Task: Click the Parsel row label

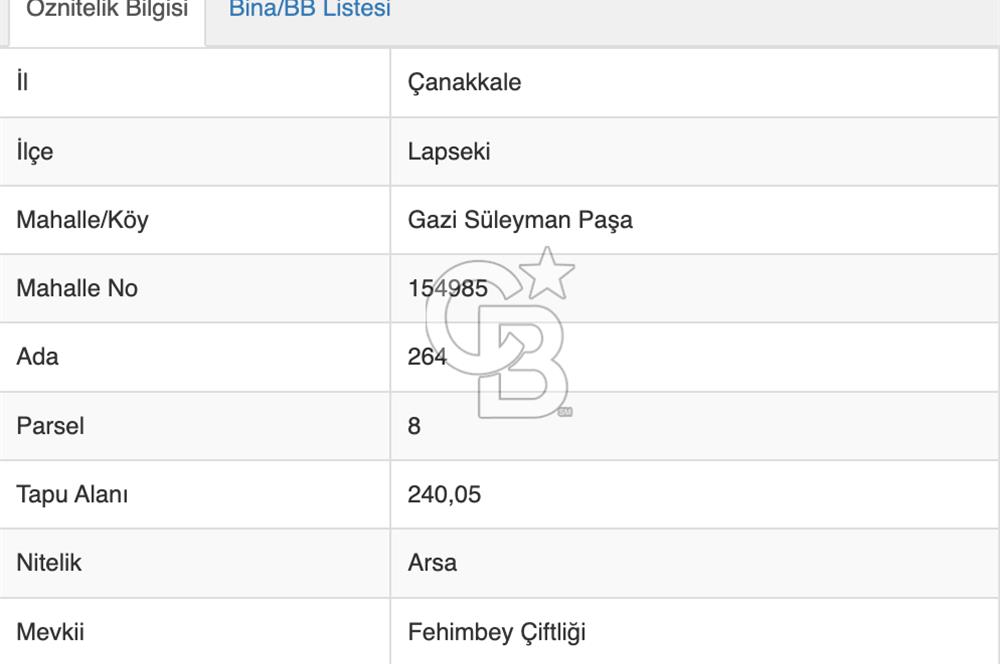Action: click(48, 426)
